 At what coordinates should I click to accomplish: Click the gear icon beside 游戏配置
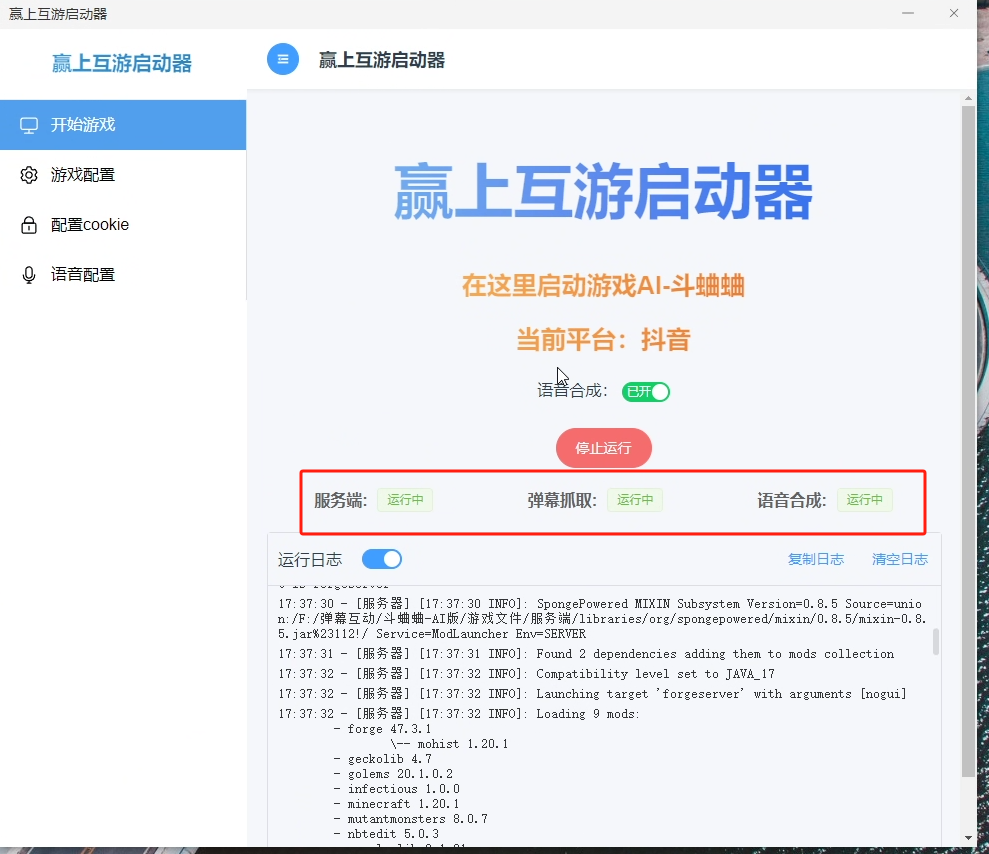[x=29, y=175]
